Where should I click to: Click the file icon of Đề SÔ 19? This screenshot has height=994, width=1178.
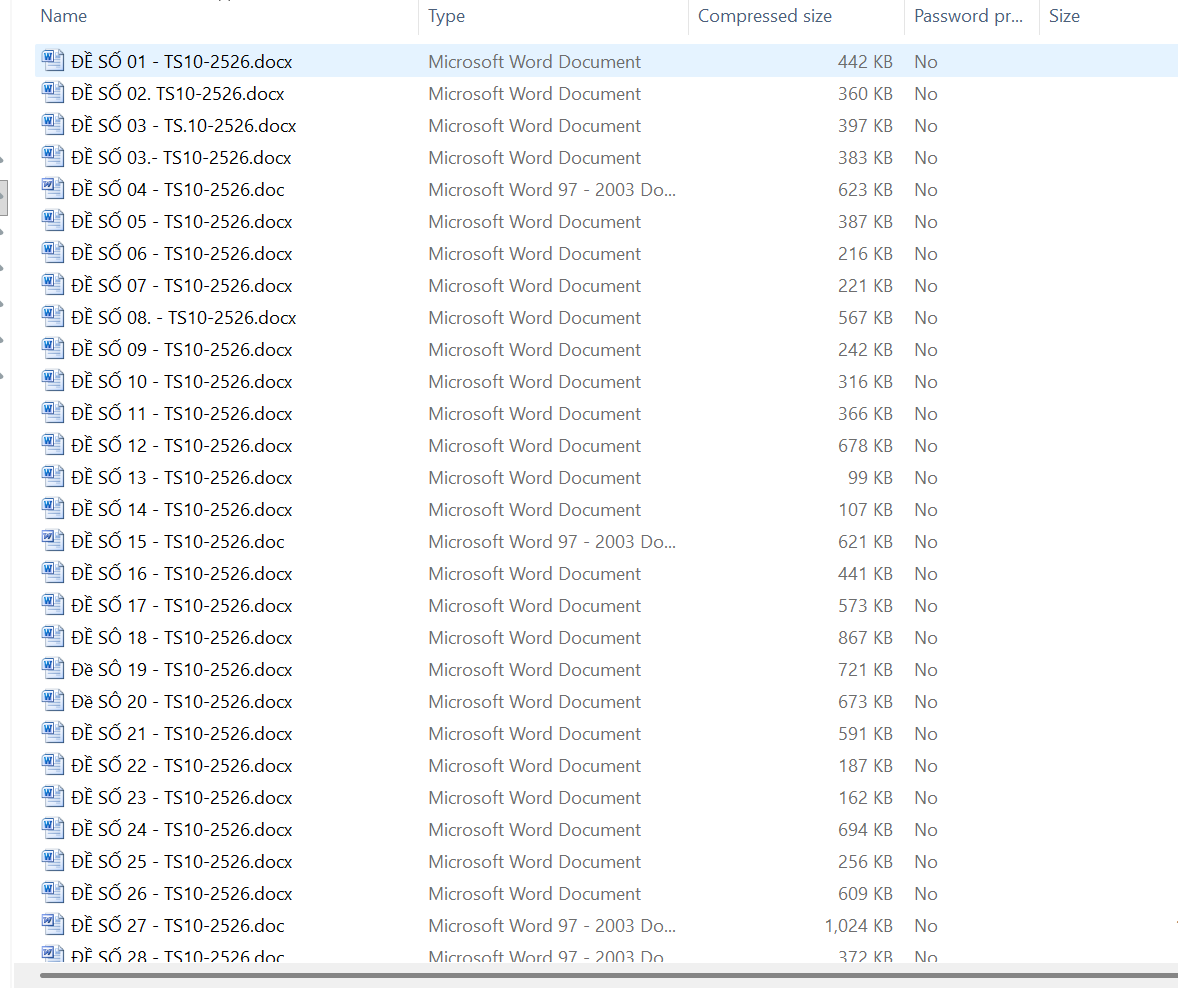53,669
